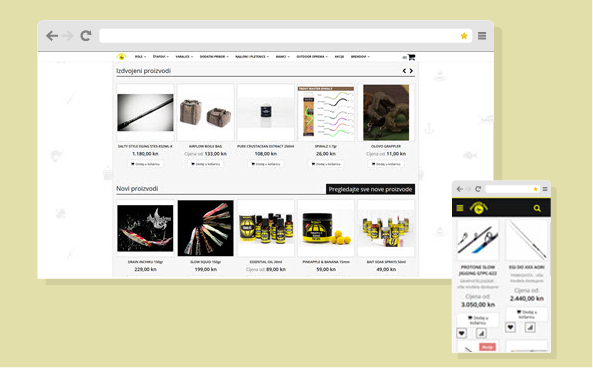593x368 pixels.
Task: Open the mobile site's yellow hamburger menu
Action: point(460,208)
